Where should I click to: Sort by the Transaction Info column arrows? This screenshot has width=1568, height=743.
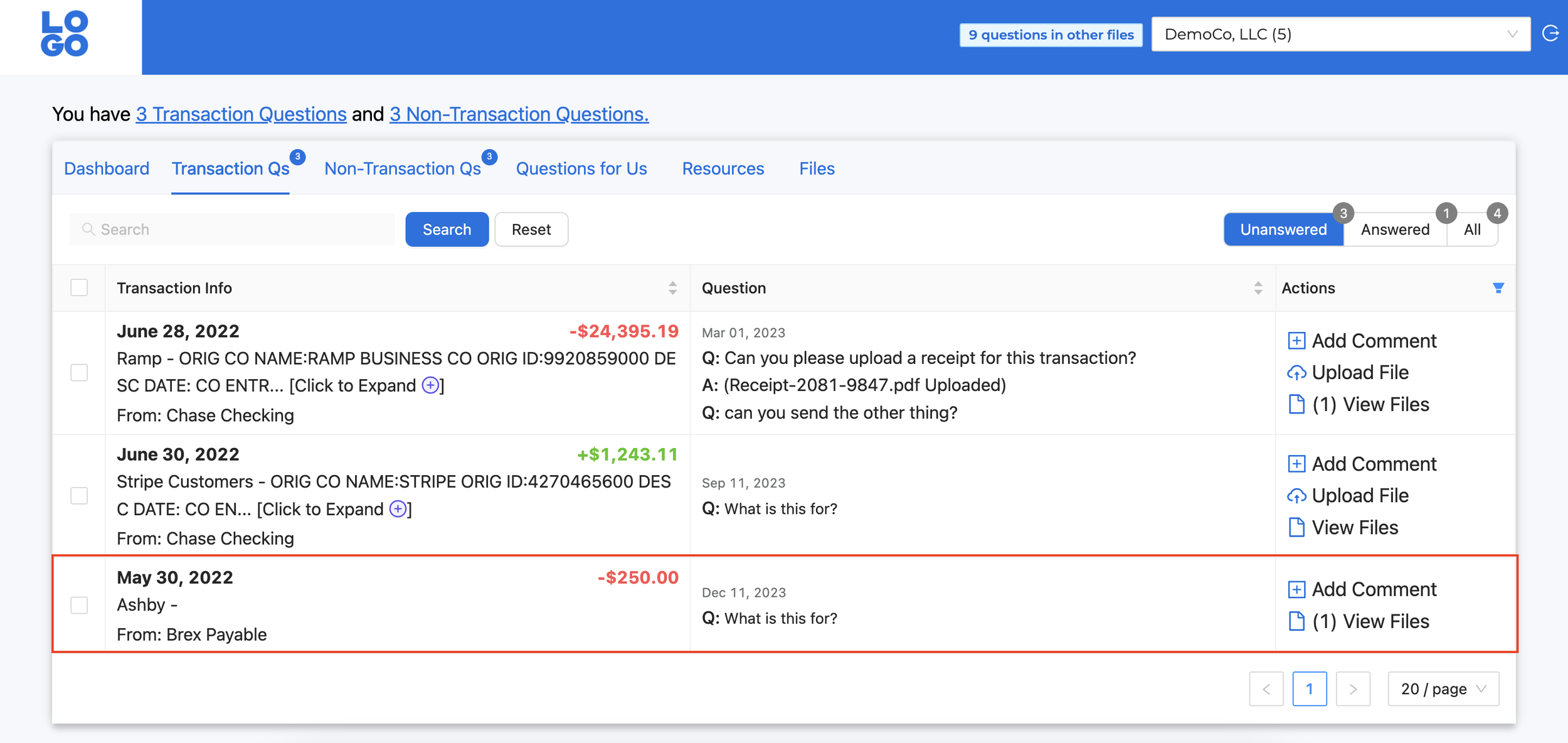[672, 288]
